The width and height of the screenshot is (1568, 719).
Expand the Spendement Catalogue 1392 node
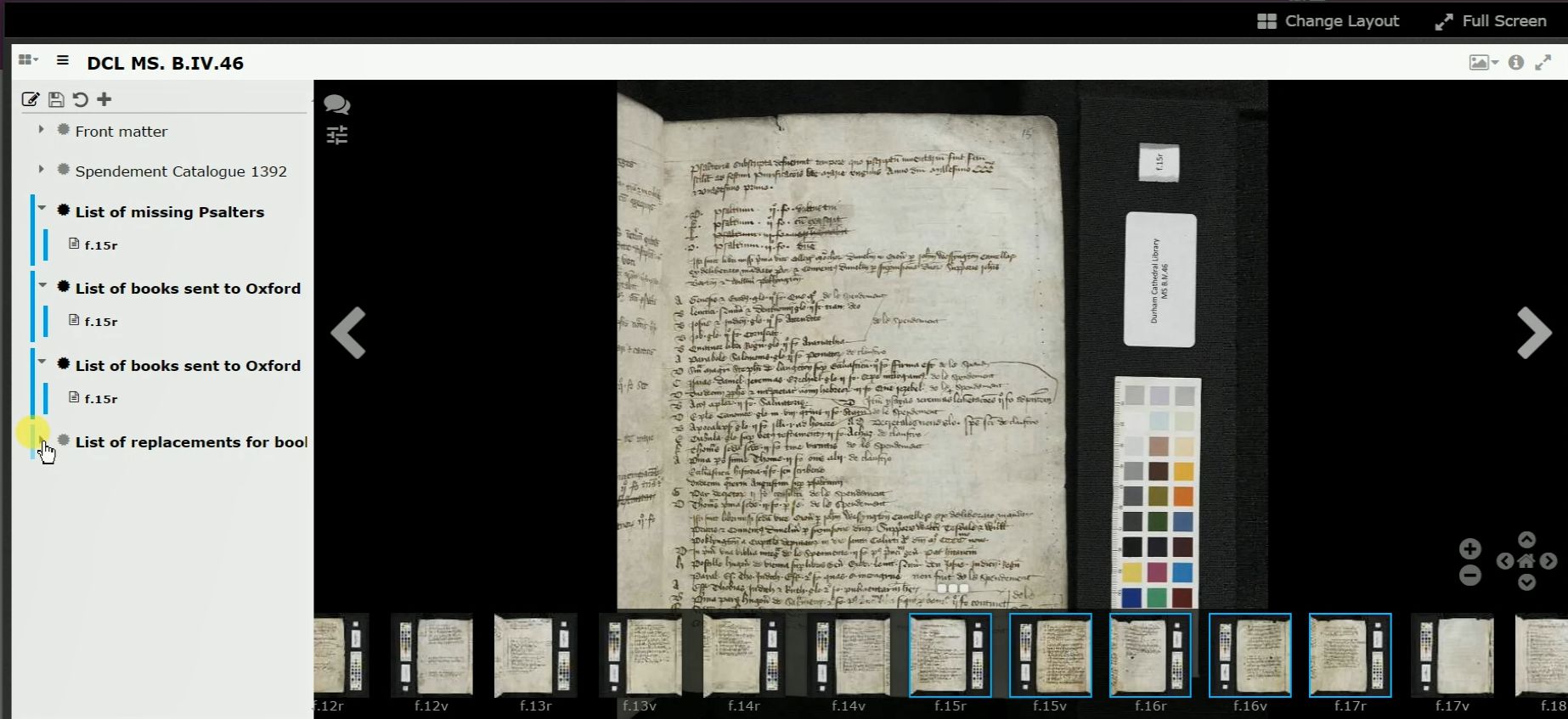(41, 170)
